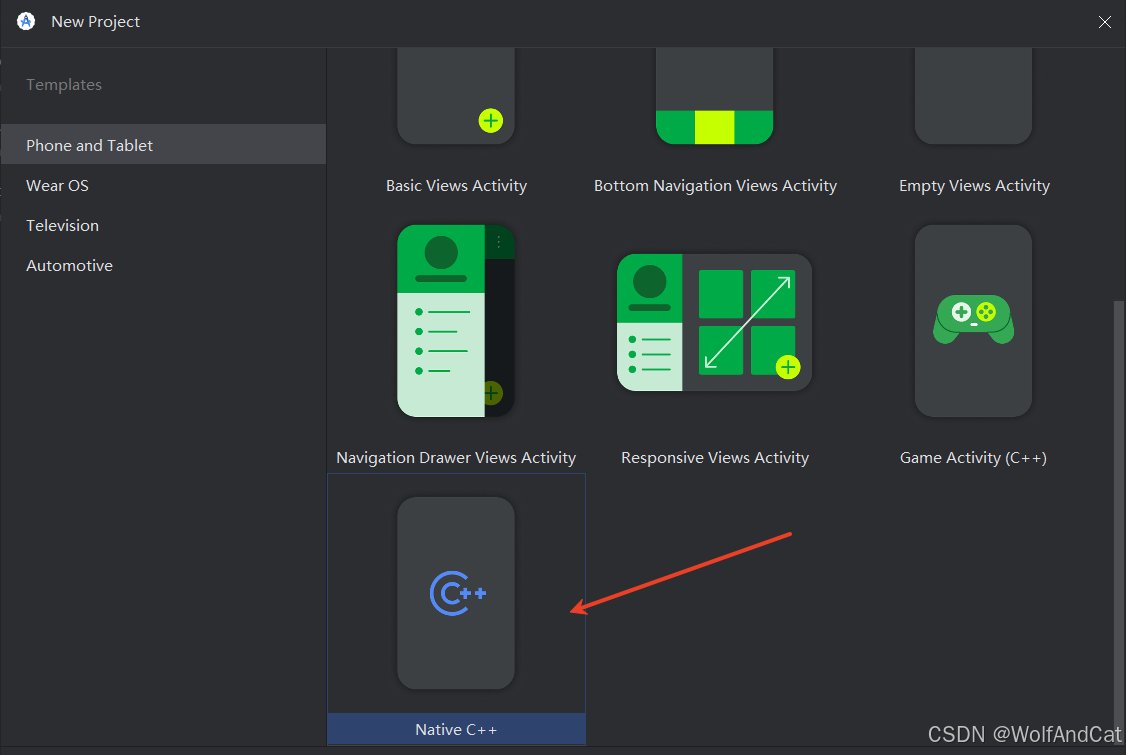Switch to Wear OS templates
The width and height of the screenshot is (1126, 755).
click(58, 185)
